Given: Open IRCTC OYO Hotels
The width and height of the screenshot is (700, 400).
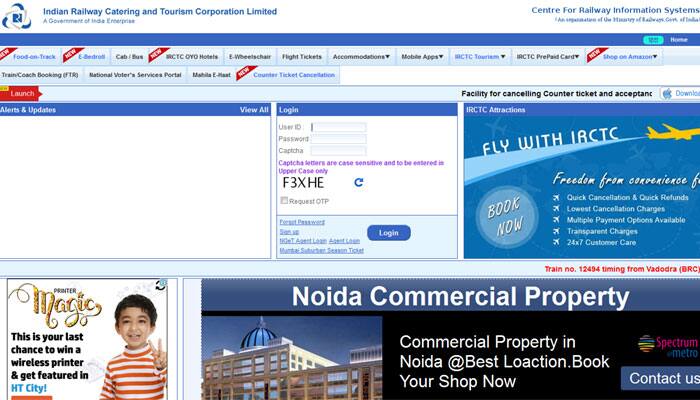Looking at the screenshot, I should point(192,57).
